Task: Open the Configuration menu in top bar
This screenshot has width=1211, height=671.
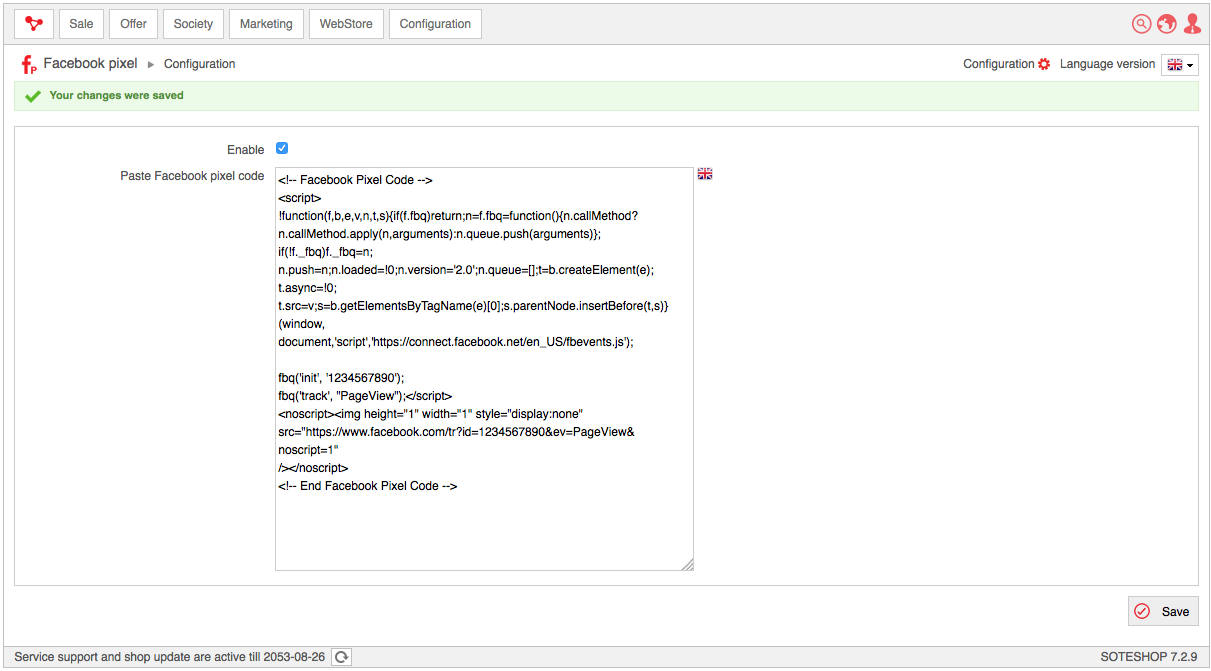Action: (435, 24)
